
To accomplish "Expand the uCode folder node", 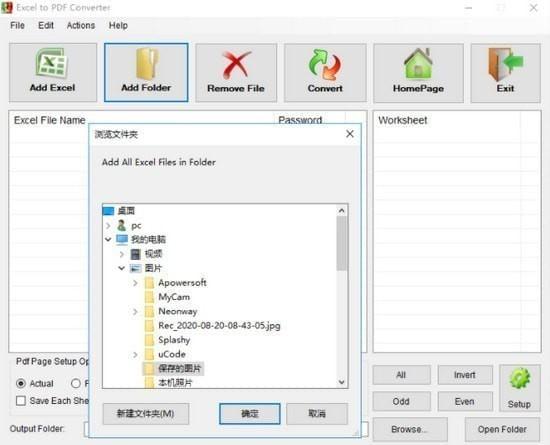I will [135, 355].
